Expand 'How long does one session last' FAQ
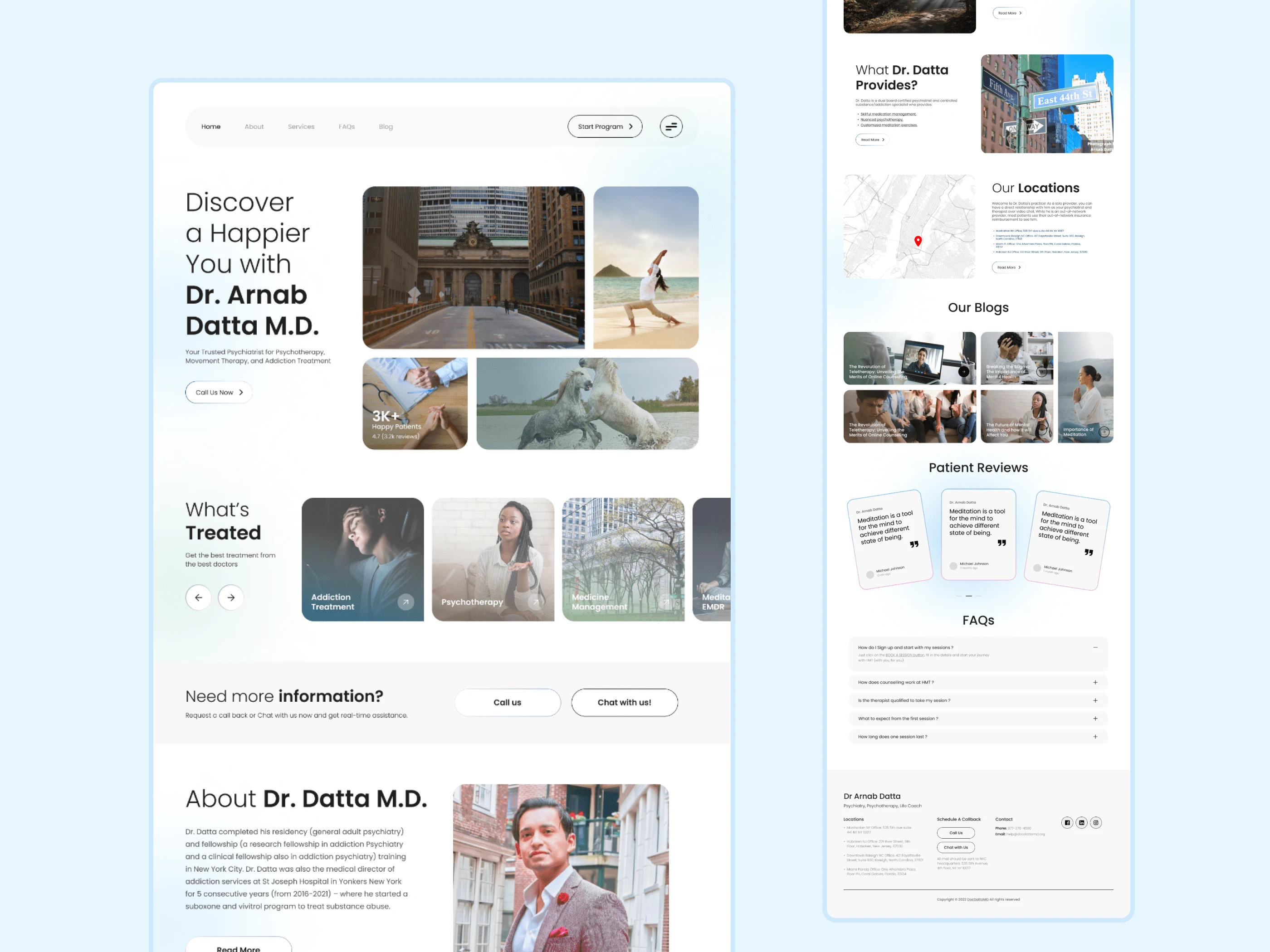The width and height of the screenshot is (1270, 952). click(x=1095, y=736)
